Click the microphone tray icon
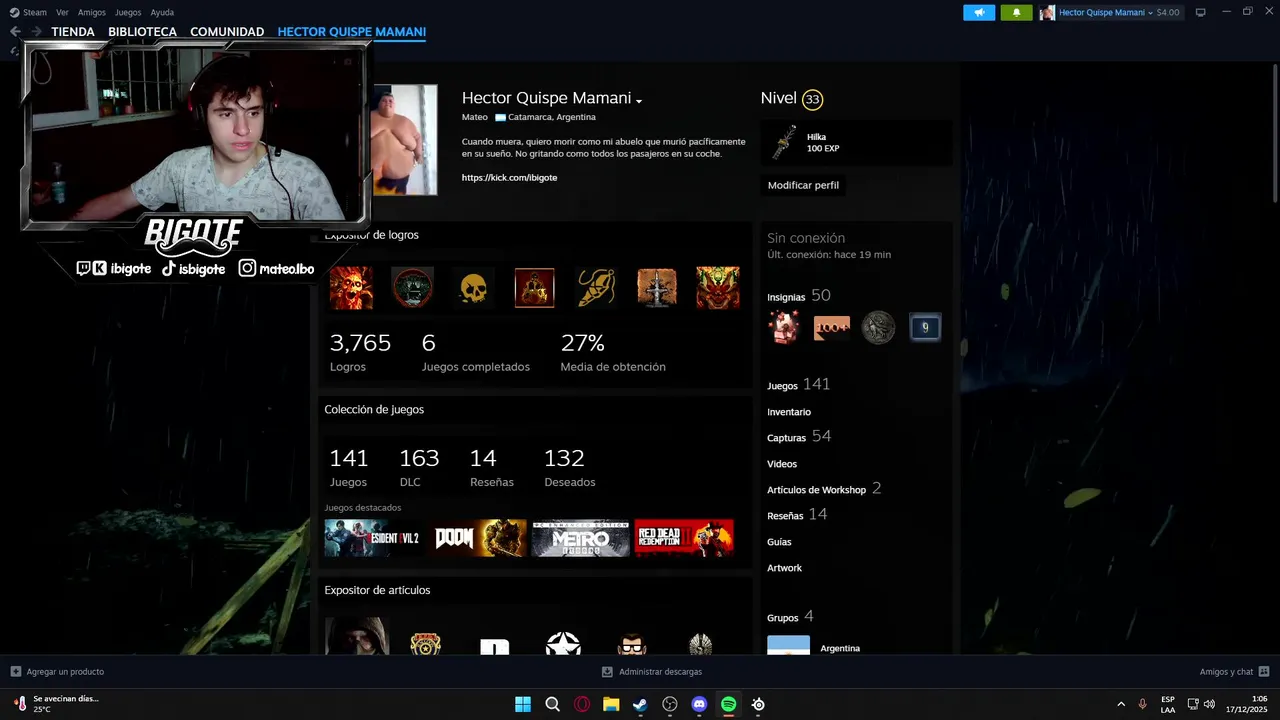Screen dimensions: 1280x720 pyautogui.click(x=1142, y=704)
